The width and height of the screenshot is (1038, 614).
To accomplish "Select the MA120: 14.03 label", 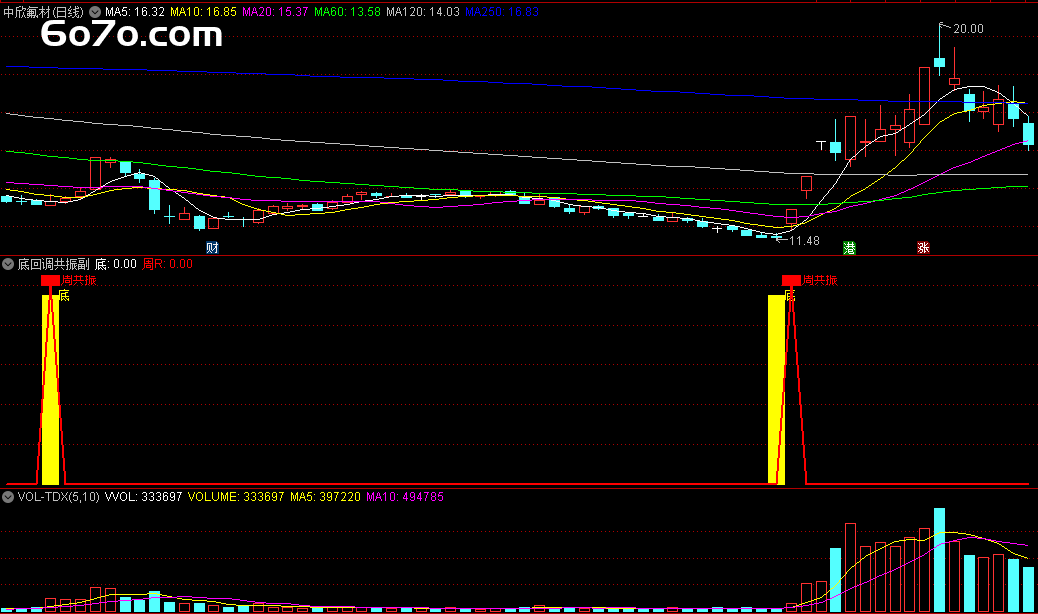I will click(423, 12).
